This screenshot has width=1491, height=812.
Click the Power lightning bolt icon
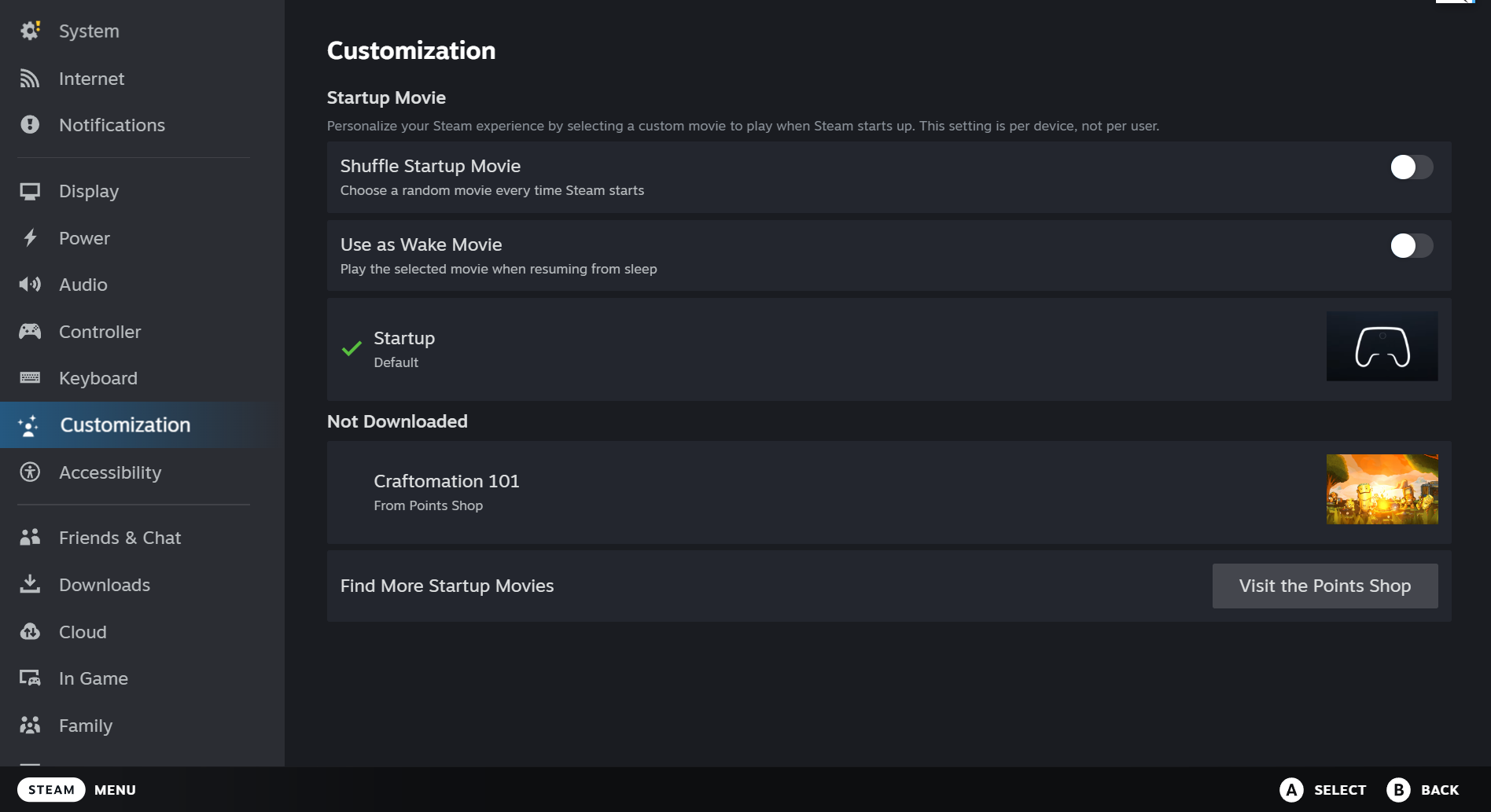point(30,238)
